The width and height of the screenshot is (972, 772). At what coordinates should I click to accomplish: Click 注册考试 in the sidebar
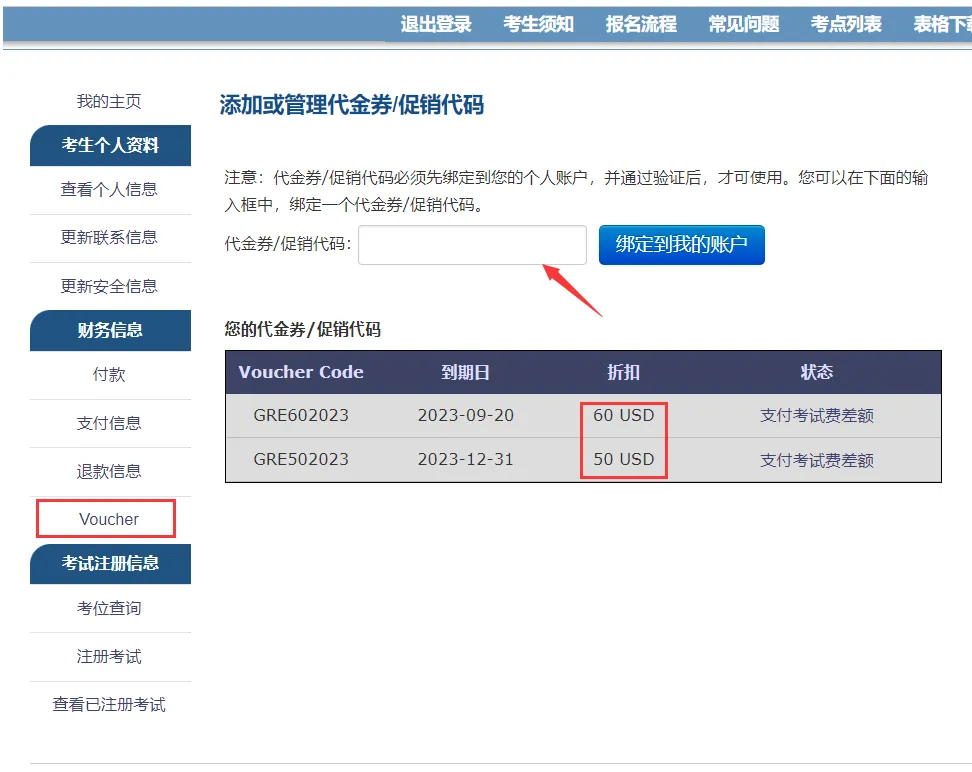109,656
